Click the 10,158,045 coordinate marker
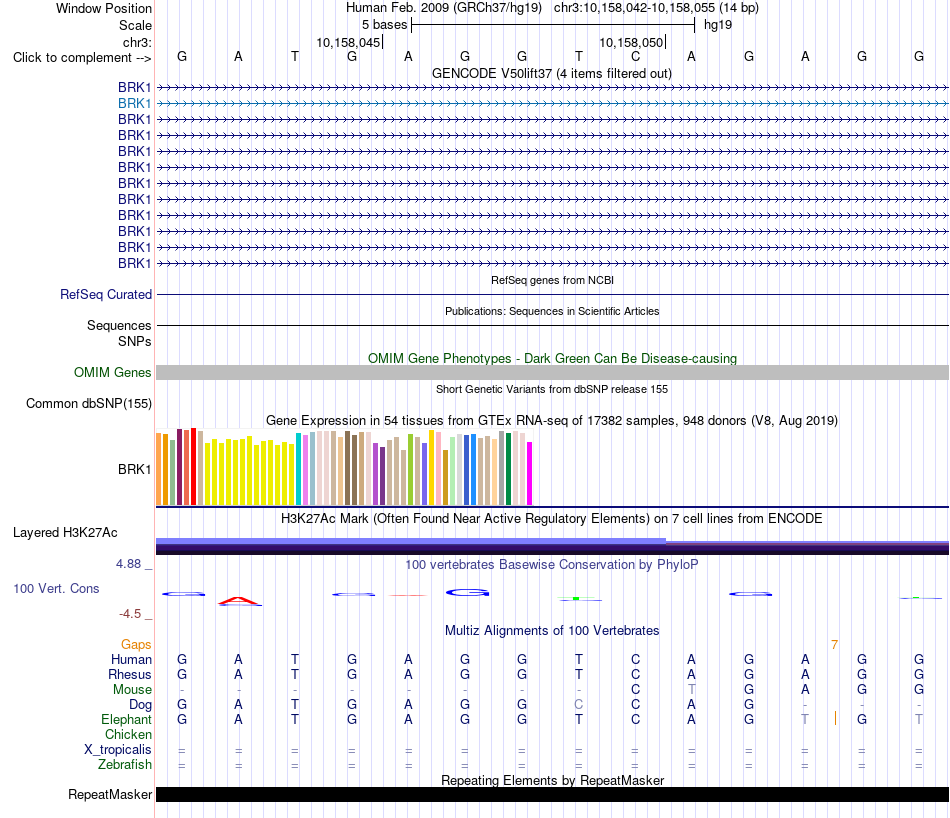Viewport: 950px width, 818px height. pos(348,42)
